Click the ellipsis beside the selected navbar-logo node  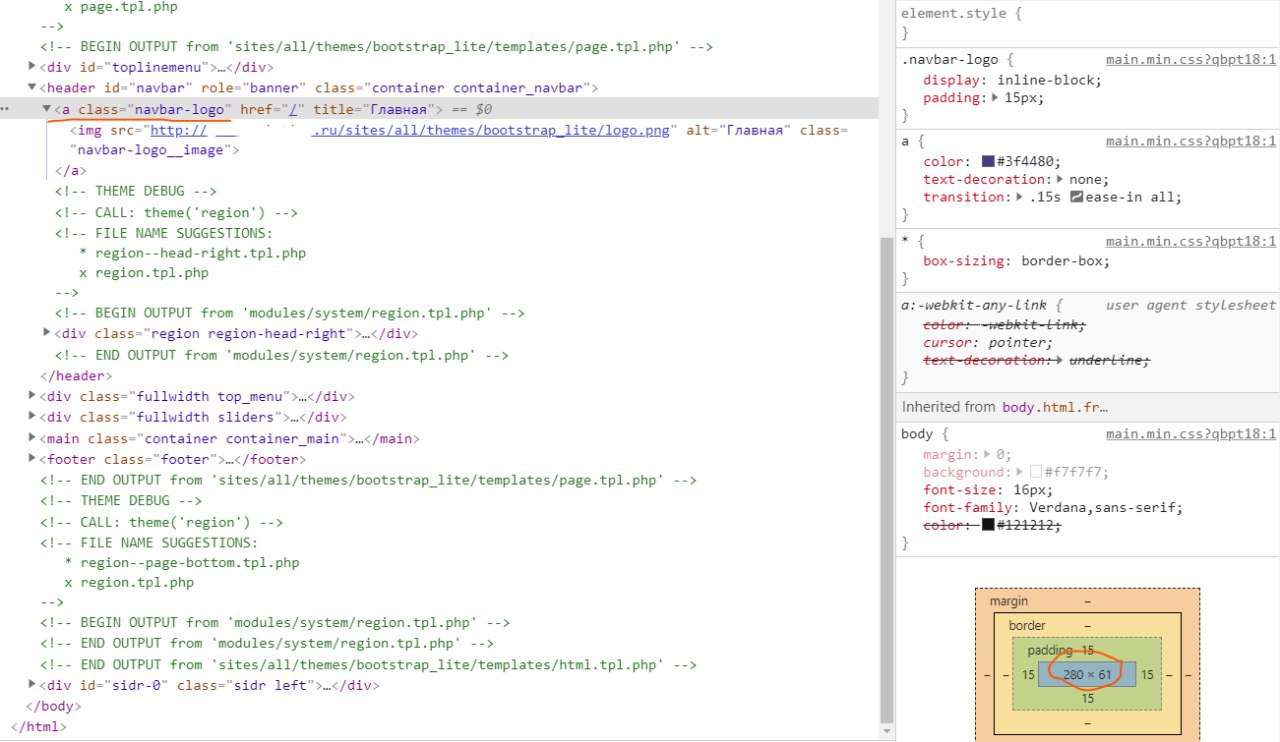point(6,109)
